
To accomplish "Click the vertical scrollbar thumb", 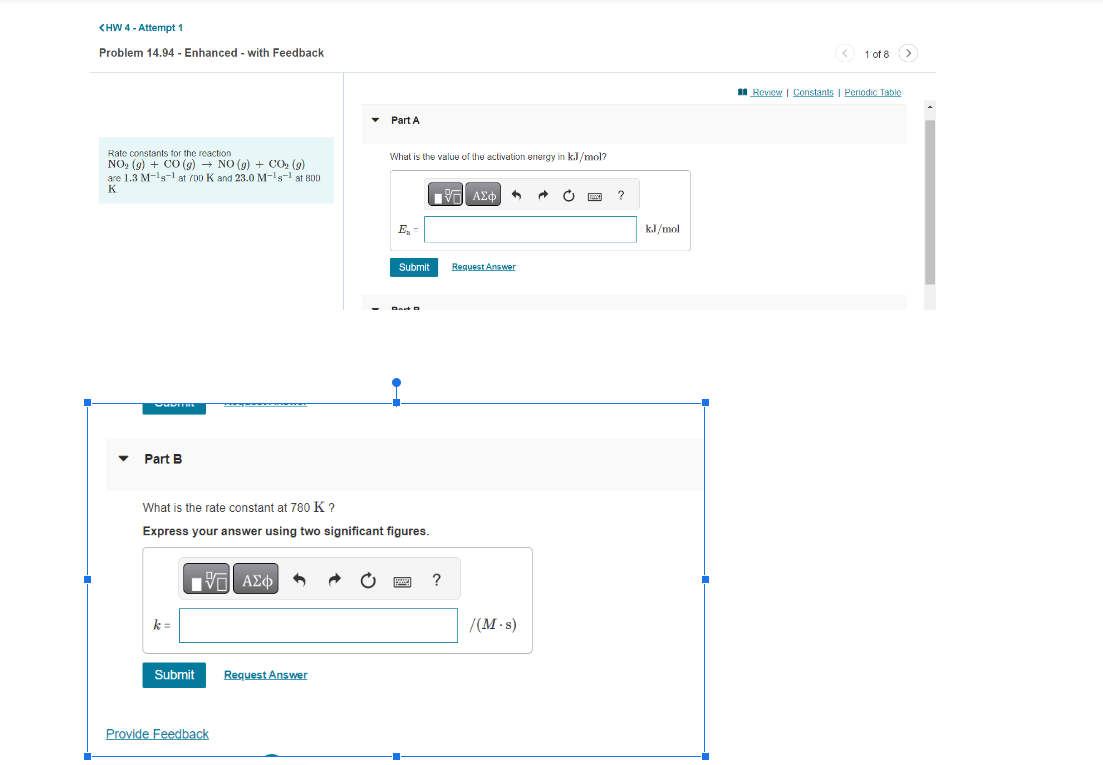I will click(930, 202).
